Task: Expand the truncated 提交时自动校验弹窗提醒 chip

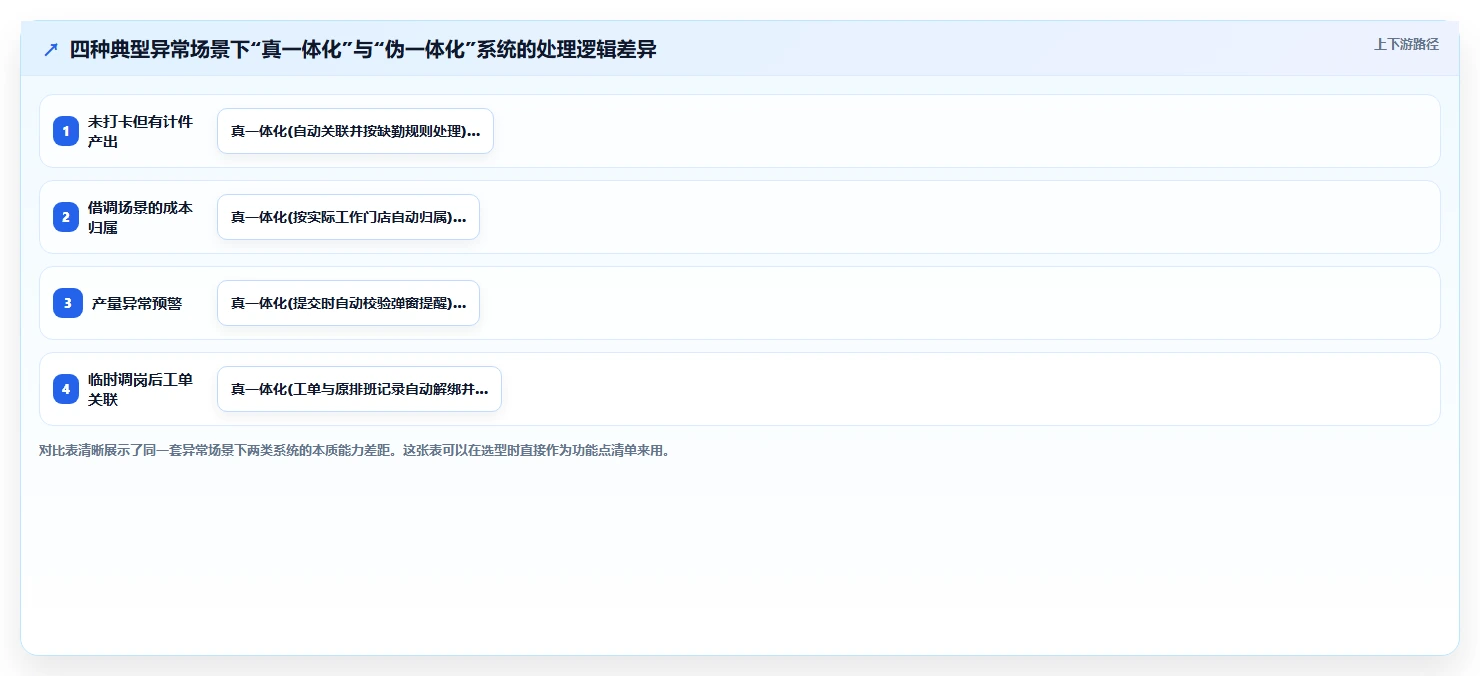Action: [348, 303]
